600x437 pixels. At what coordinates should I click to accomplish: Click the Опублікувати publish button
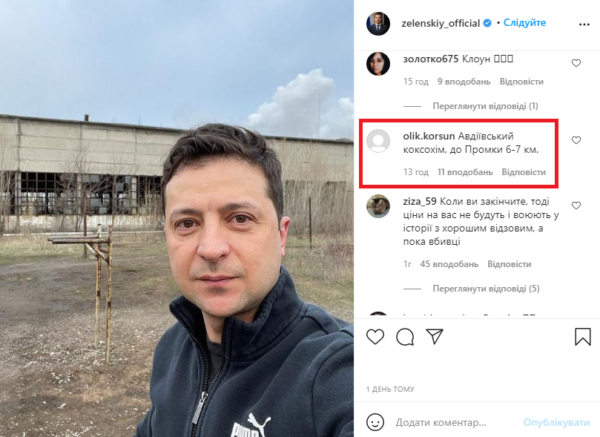point(556,422)
